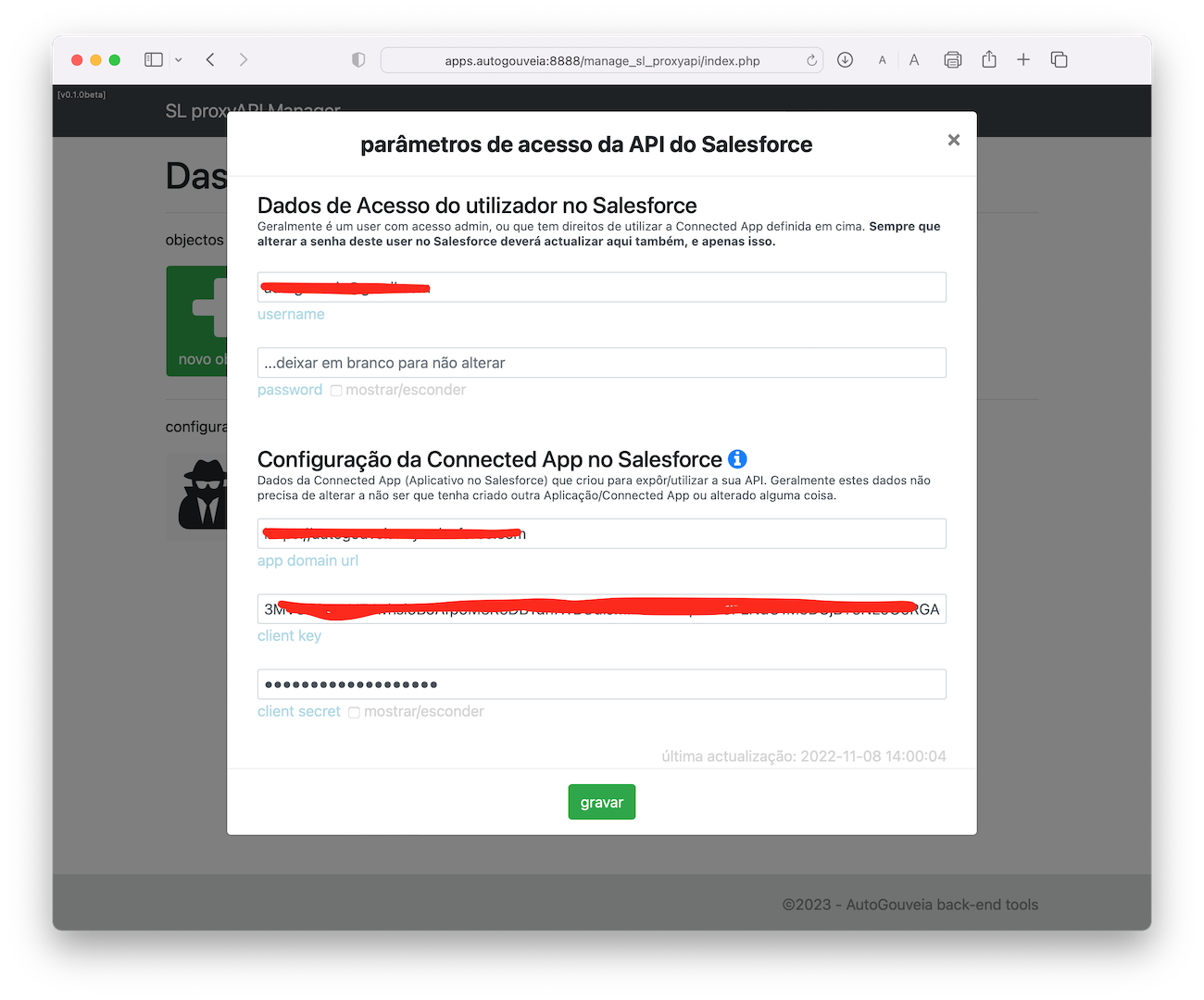Screen dimensions: 1204x1000
Task: Toggle Safari sidebar icon
Action: pos(154,59)
